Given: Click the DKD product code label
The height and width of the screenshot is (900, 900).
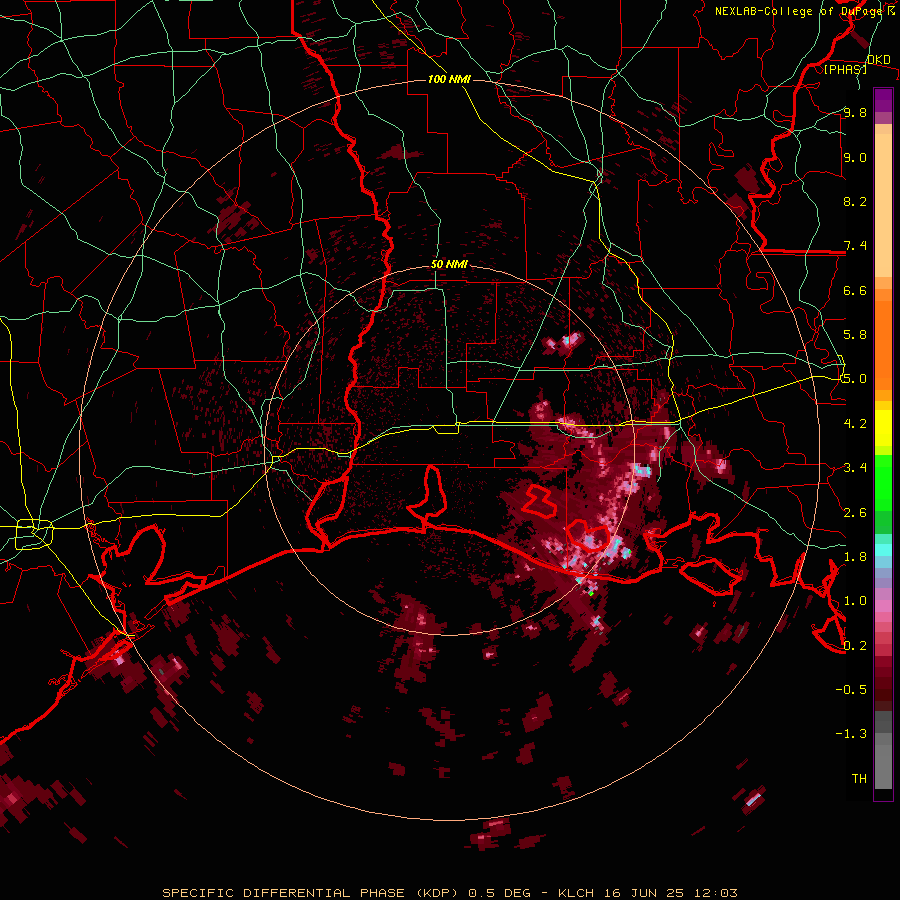Looking at the screenshot, I should (x=879, y=60).
